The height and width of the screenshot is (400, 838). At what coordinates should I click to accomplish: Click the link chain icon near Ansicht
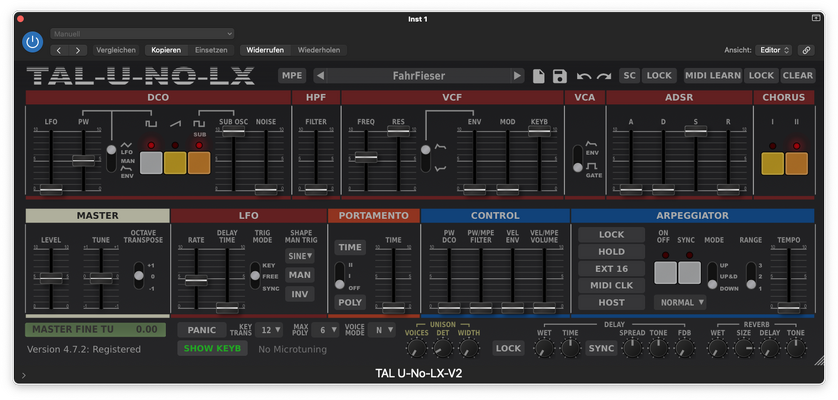coord(806,50)
